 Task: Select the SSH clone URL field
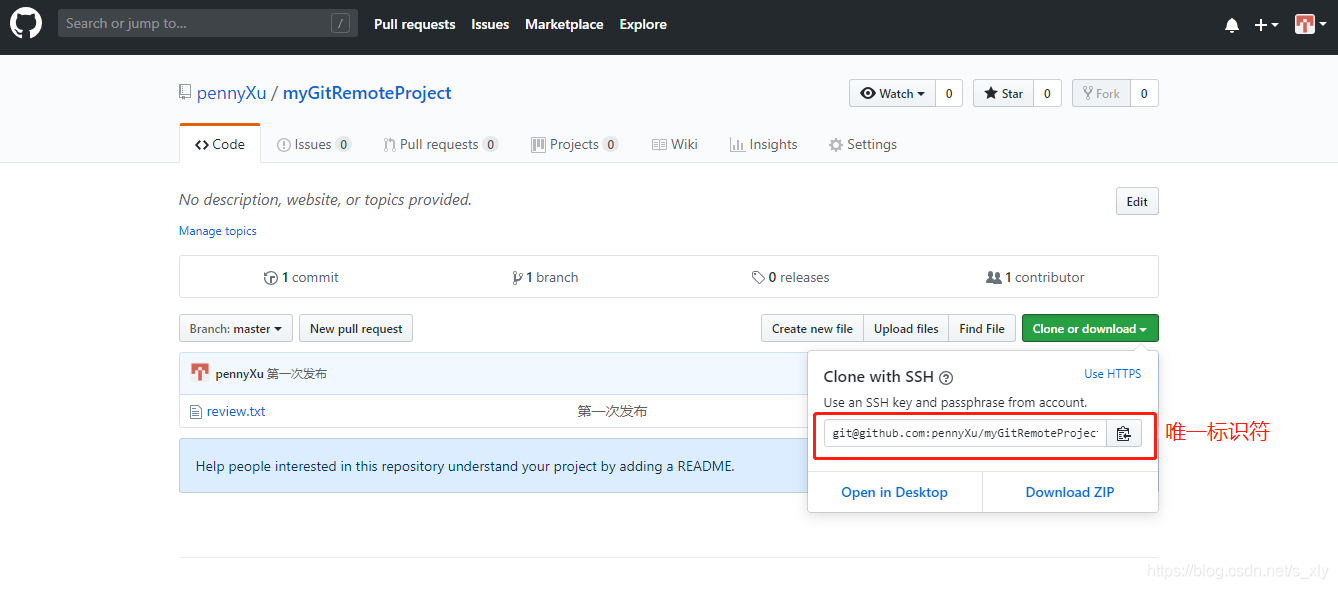tap(965, 433)
